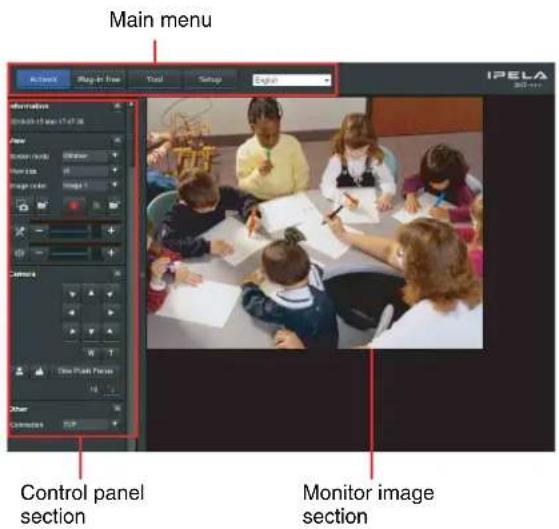Pan camera down-left with diagonal arrow
The width and height of the screenshot is (559, 529).
pyautogui.click(x=72, y=332)
